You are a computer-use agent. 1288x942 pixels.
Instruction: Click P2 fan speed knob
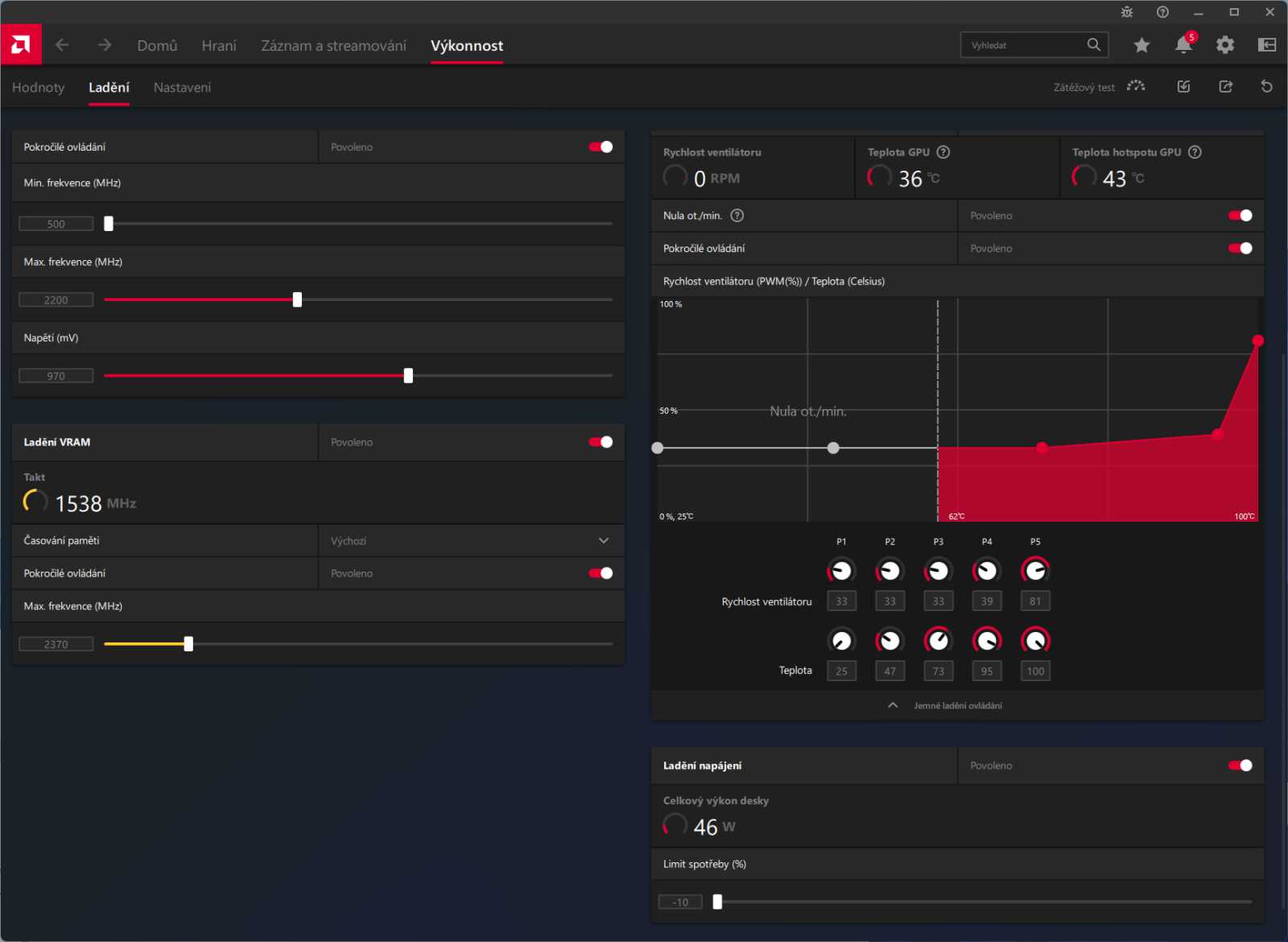(890, 570)
